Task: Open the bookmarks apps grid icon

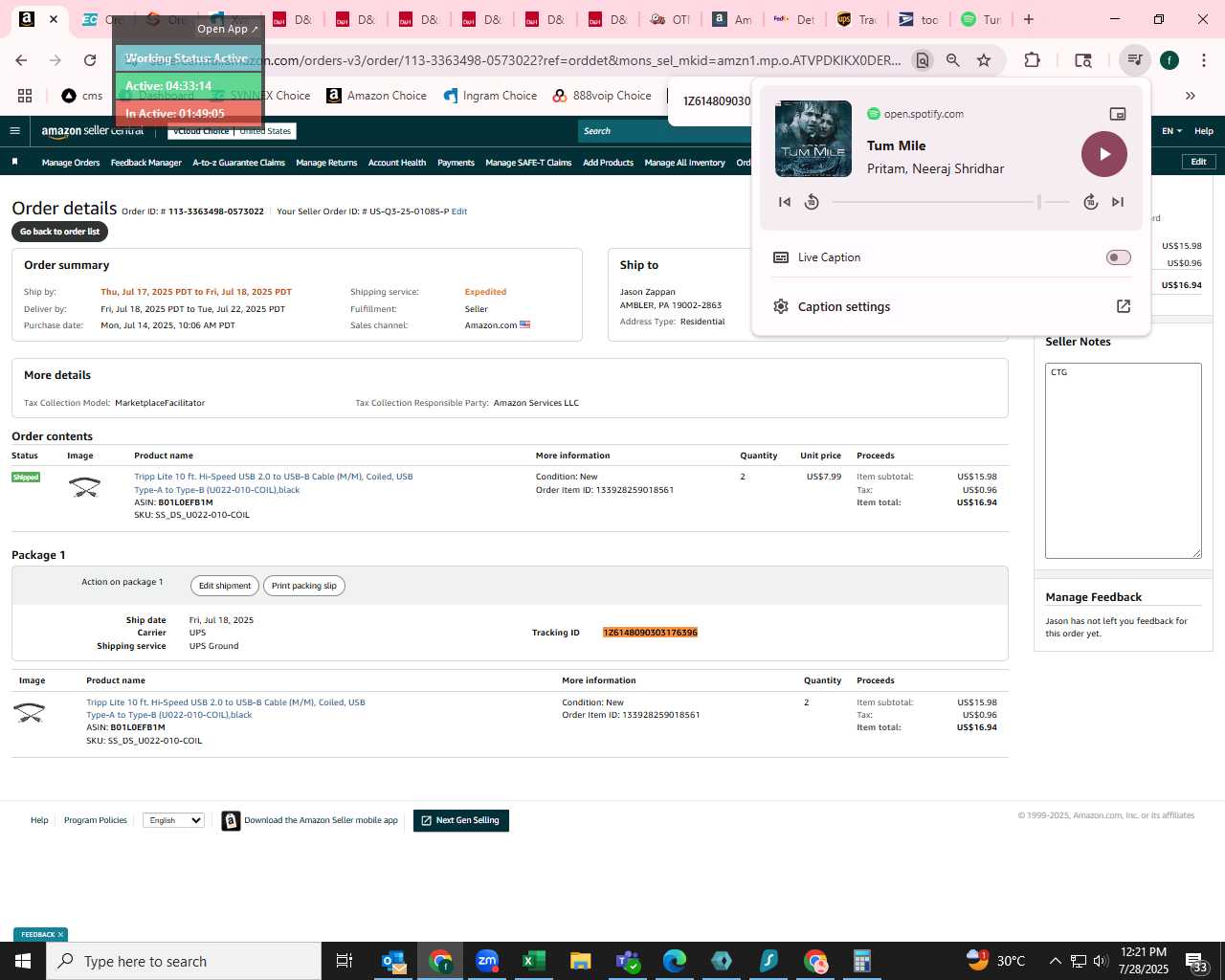Action: (25, 96)
